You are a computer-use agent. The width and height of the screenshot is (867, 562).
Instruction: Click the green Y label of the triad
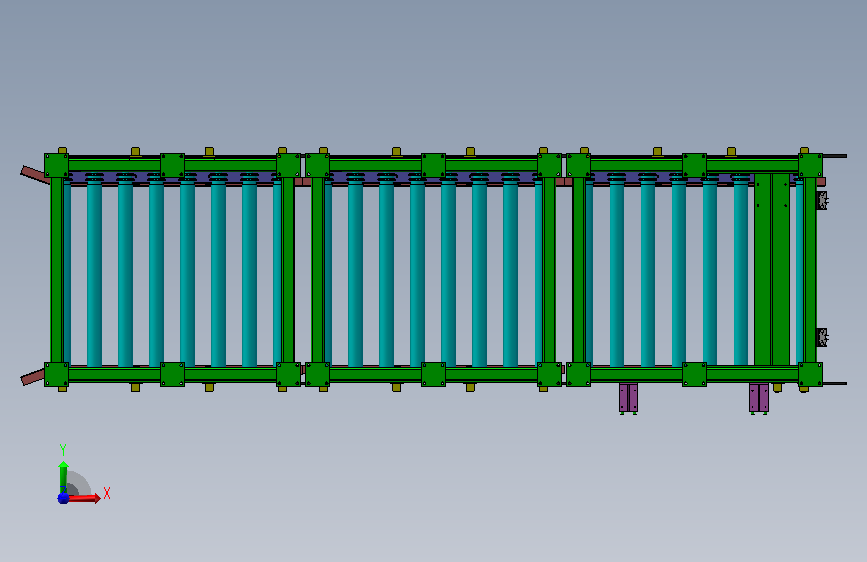coord(63,450)
